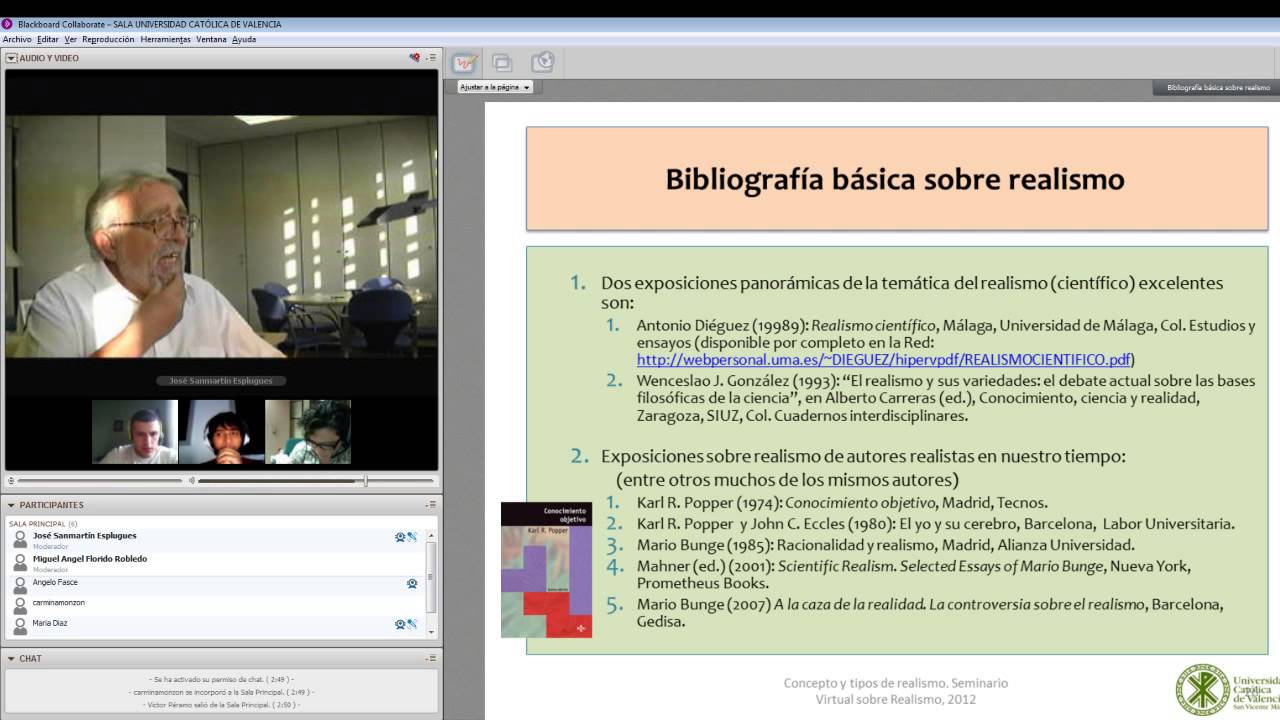Screen dimensions: 1280x720
Task: Click Maria Diaz webcam icon
Action: (x=400, y=624)
